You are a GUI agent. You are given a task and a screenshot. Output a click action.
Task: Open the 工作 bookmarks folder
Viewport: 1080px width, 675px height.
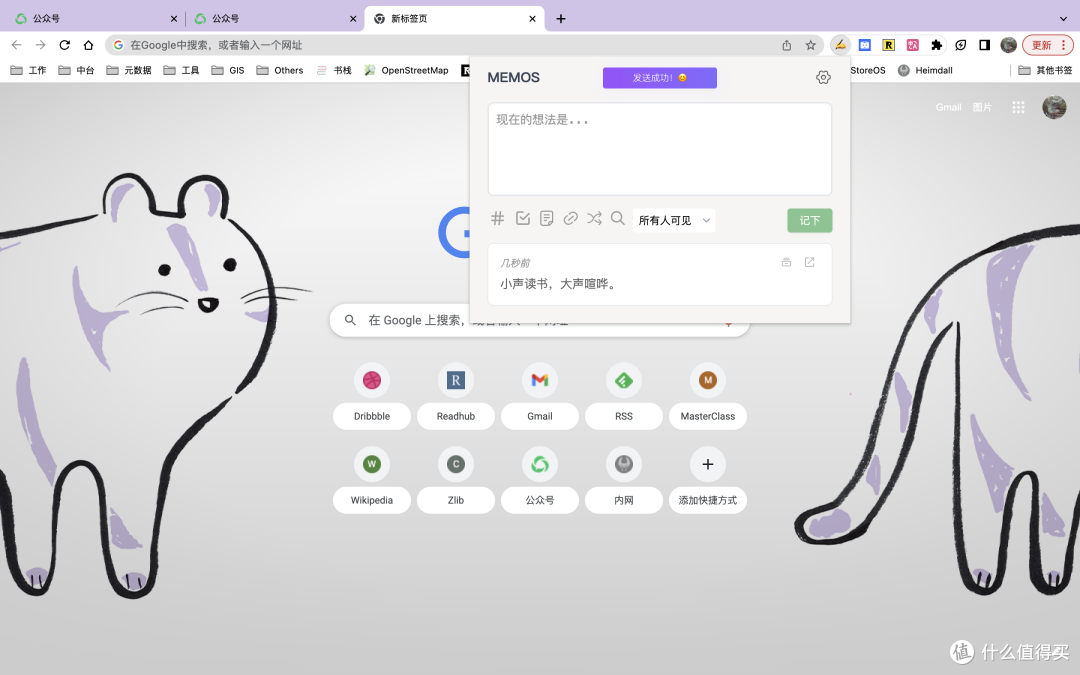(x=28, y=70)
